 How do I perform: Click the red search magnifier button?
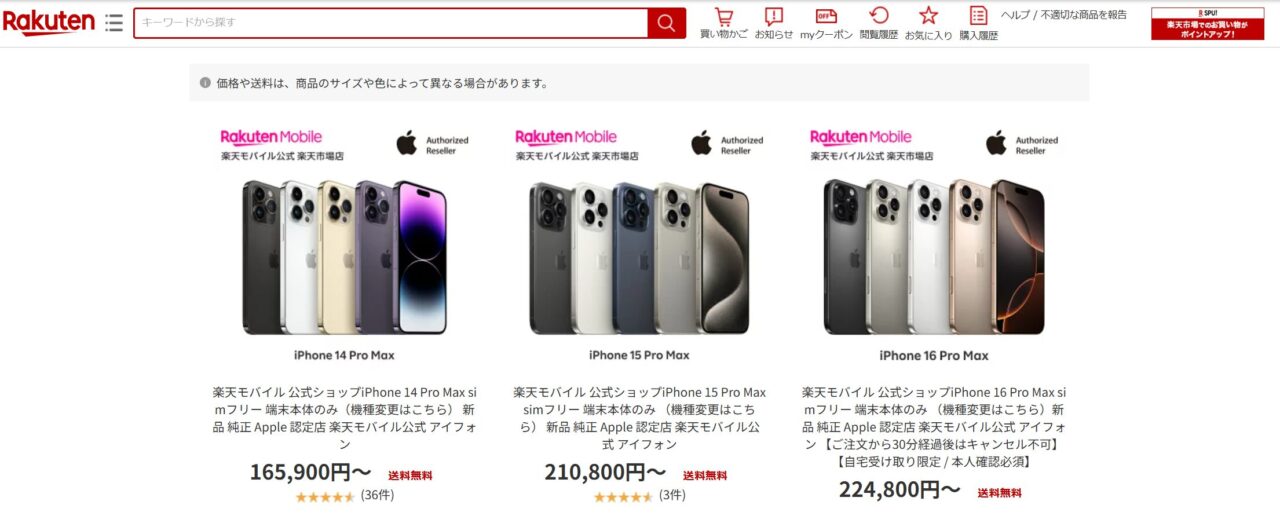[666, 22]
